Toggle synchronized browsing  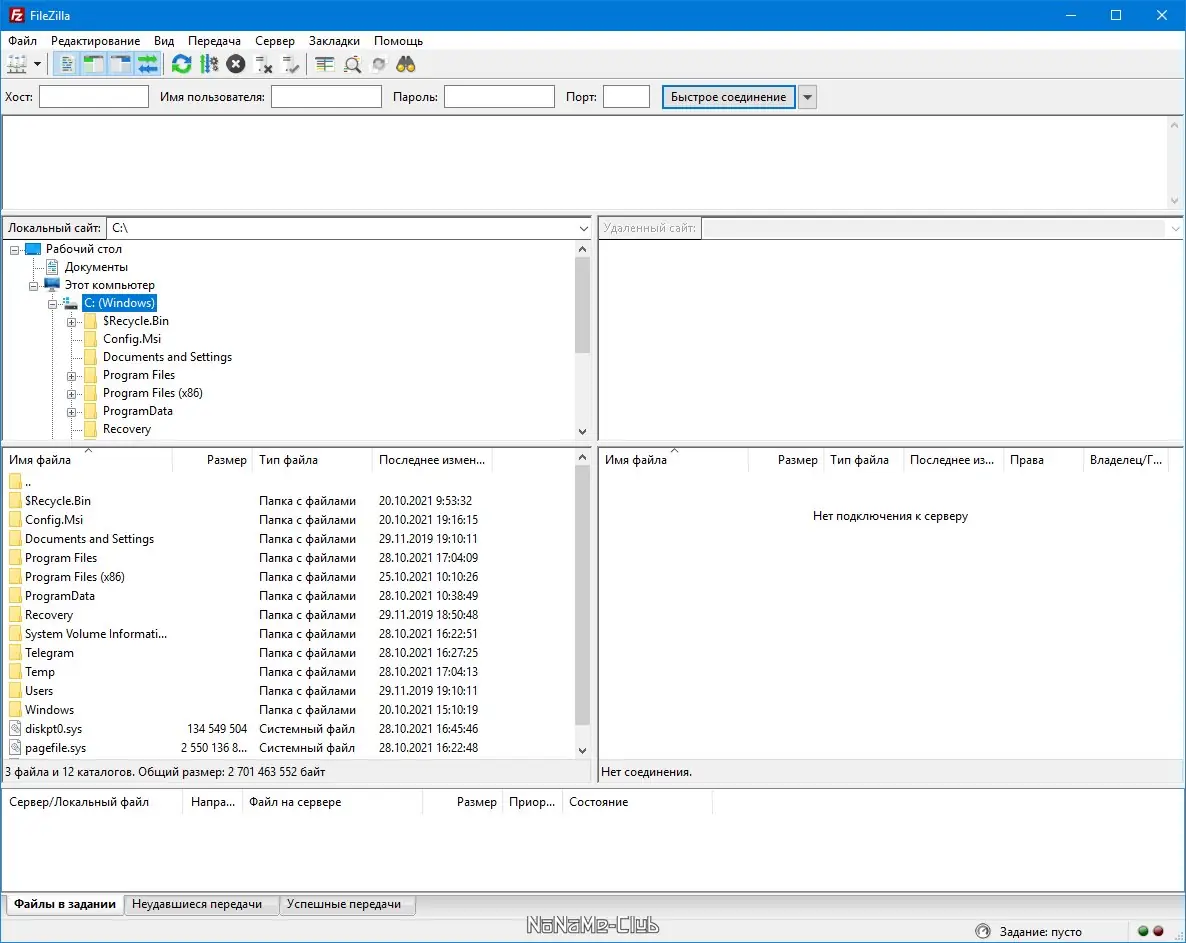(x=379, y=65)
